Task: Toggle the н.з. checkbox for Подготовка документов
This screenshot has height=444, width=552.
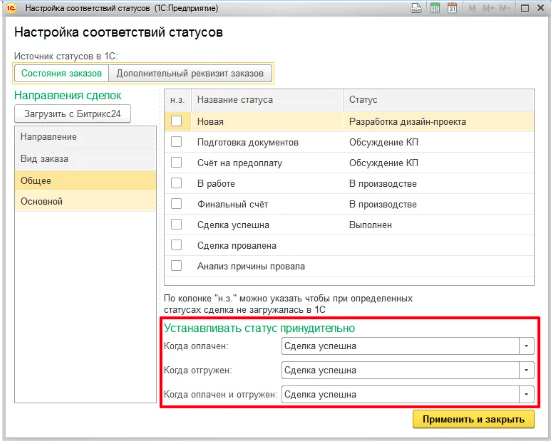Action: click(176, 142)
